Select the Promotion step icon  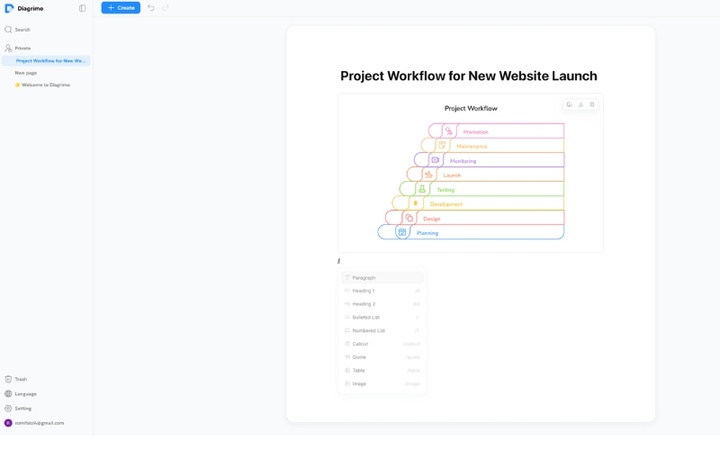[x=449, y=131]
